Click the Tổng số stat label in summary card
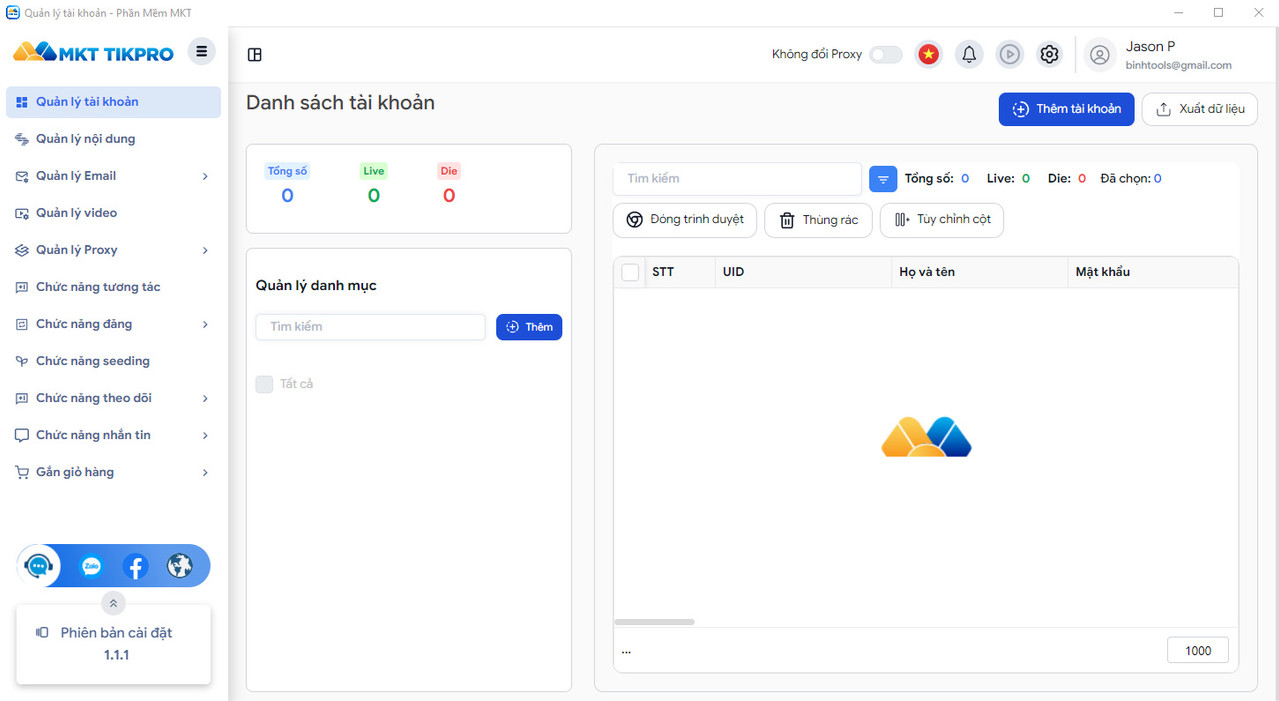This screenshot has height=701, width=1279. [287, 171]
